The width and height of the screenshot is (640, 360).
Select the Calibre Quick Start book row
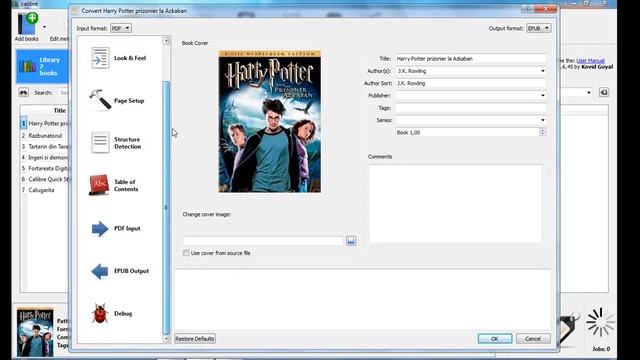45,179
